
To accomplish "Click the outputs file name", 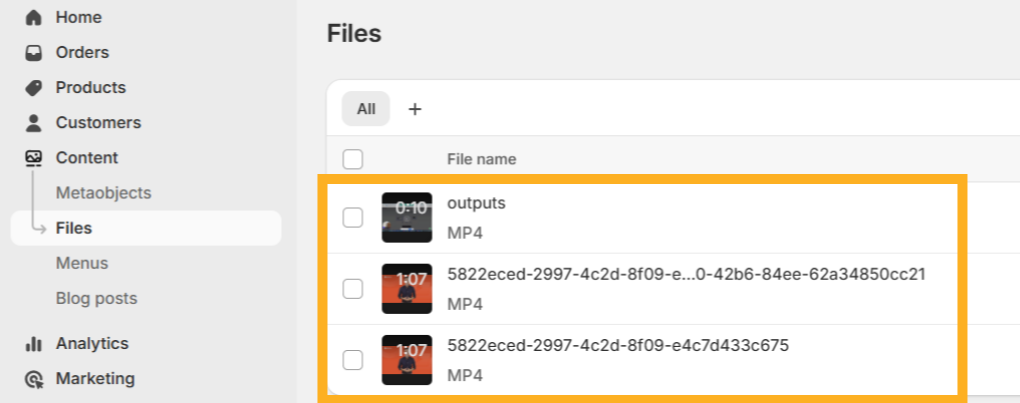I will (476, 203).
